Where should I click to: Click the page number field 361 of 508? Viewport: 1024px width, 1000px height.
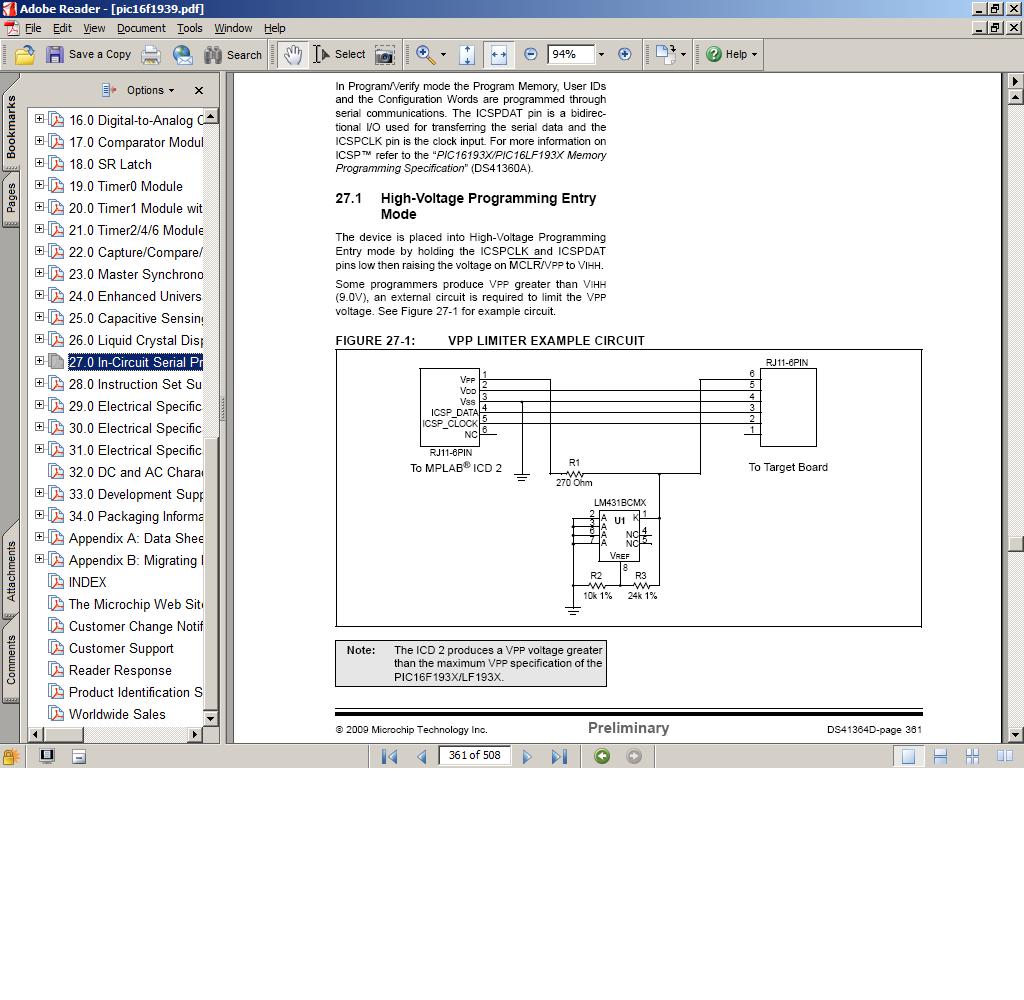[x=474, y=756]
